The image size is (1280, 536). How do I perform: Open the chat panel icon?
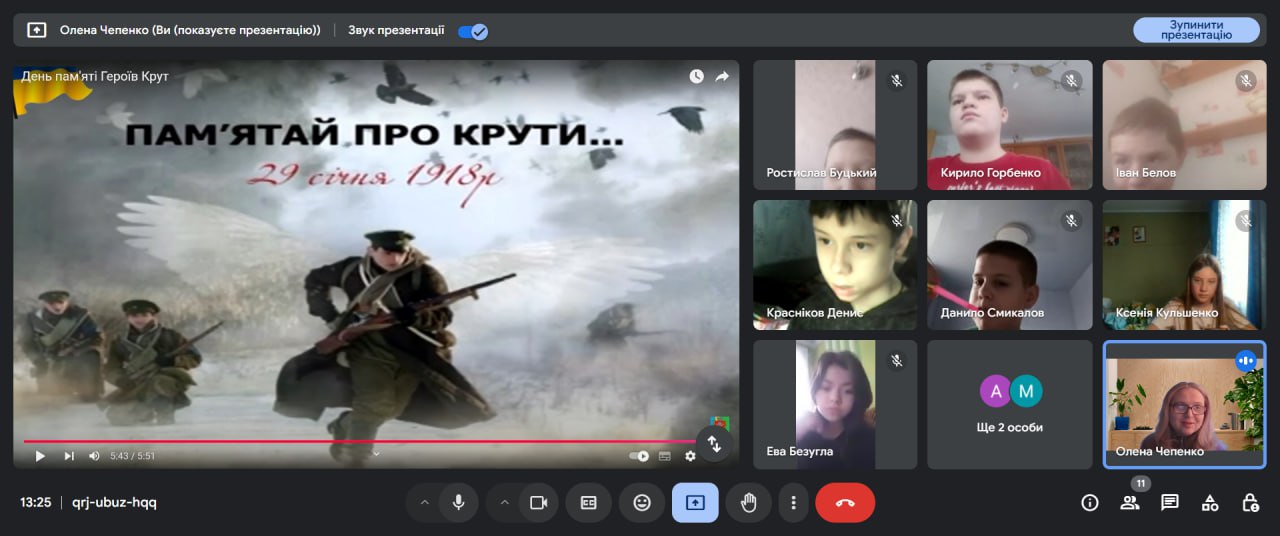pyautogui.click(x=1169, y=503)
